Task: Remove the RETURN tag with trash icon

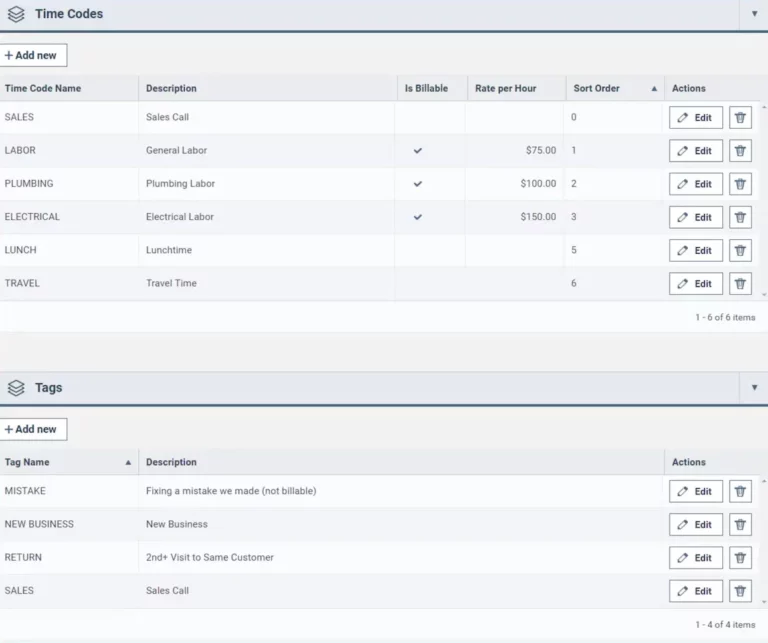Action: click(740, 558)
